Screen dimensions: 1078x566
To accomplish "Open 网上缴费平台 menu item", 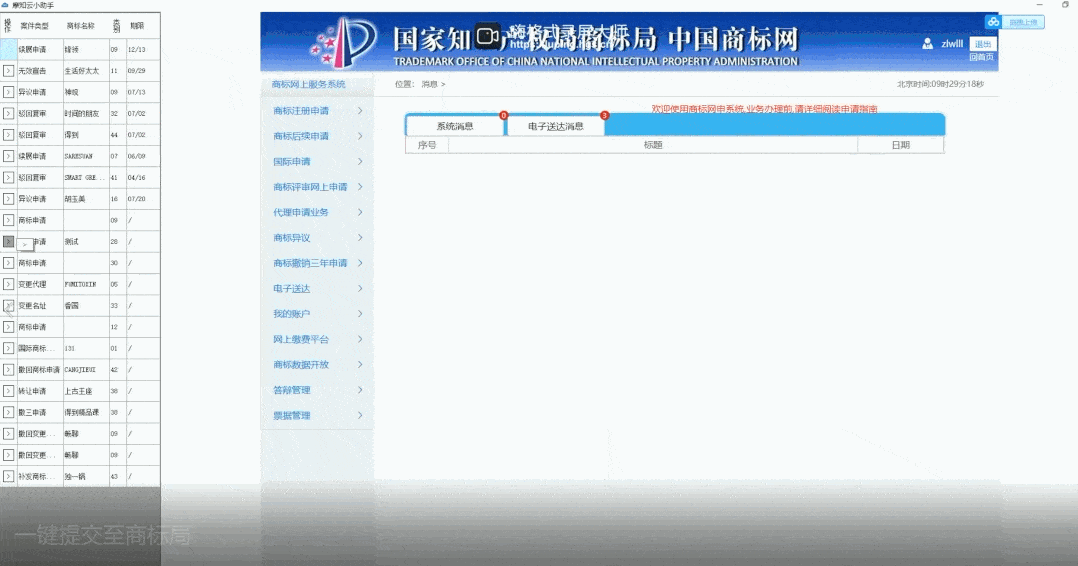I will (301, 339).
